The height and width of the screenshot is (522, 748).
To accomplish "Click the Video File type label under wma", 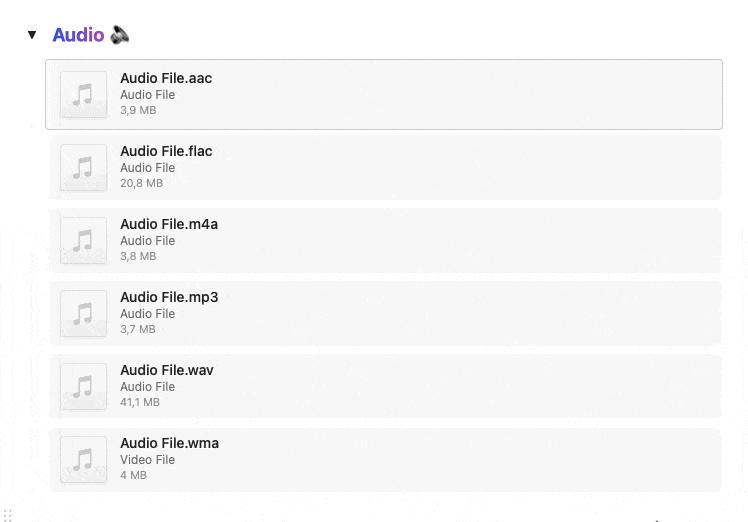I will (147, 460).
